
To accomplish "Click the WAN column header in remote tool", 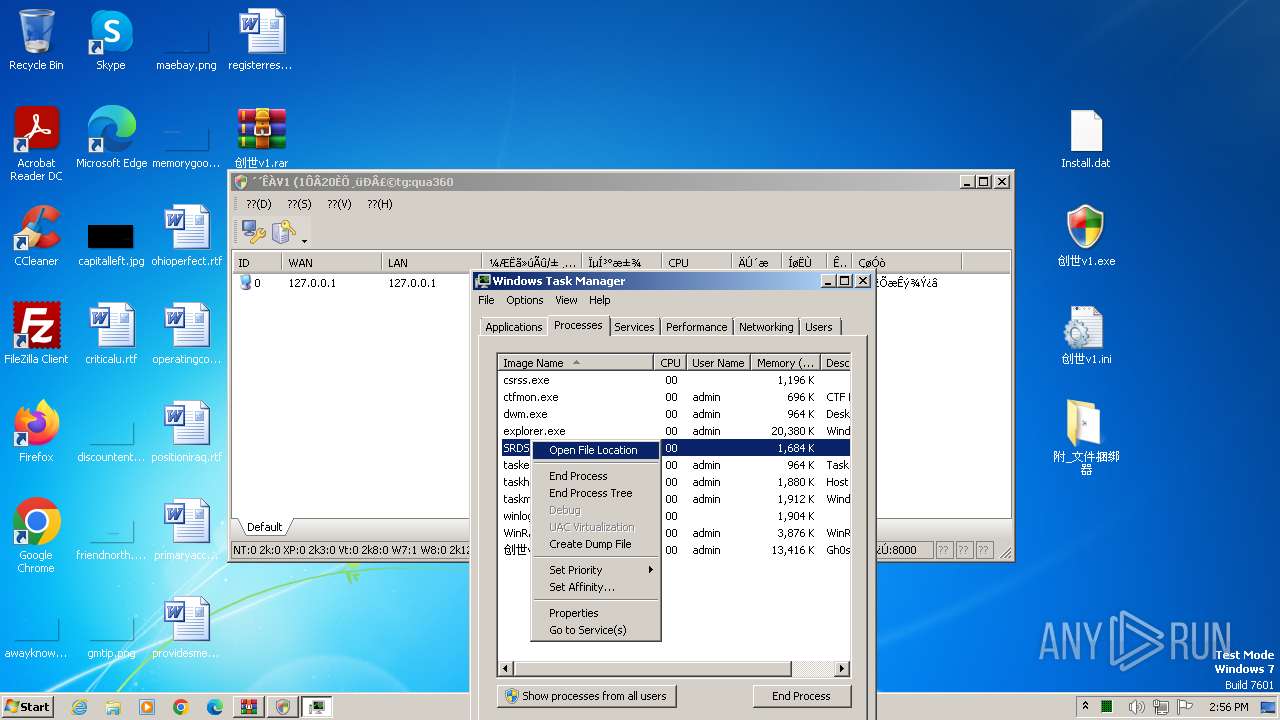I will tap(332, 263).
